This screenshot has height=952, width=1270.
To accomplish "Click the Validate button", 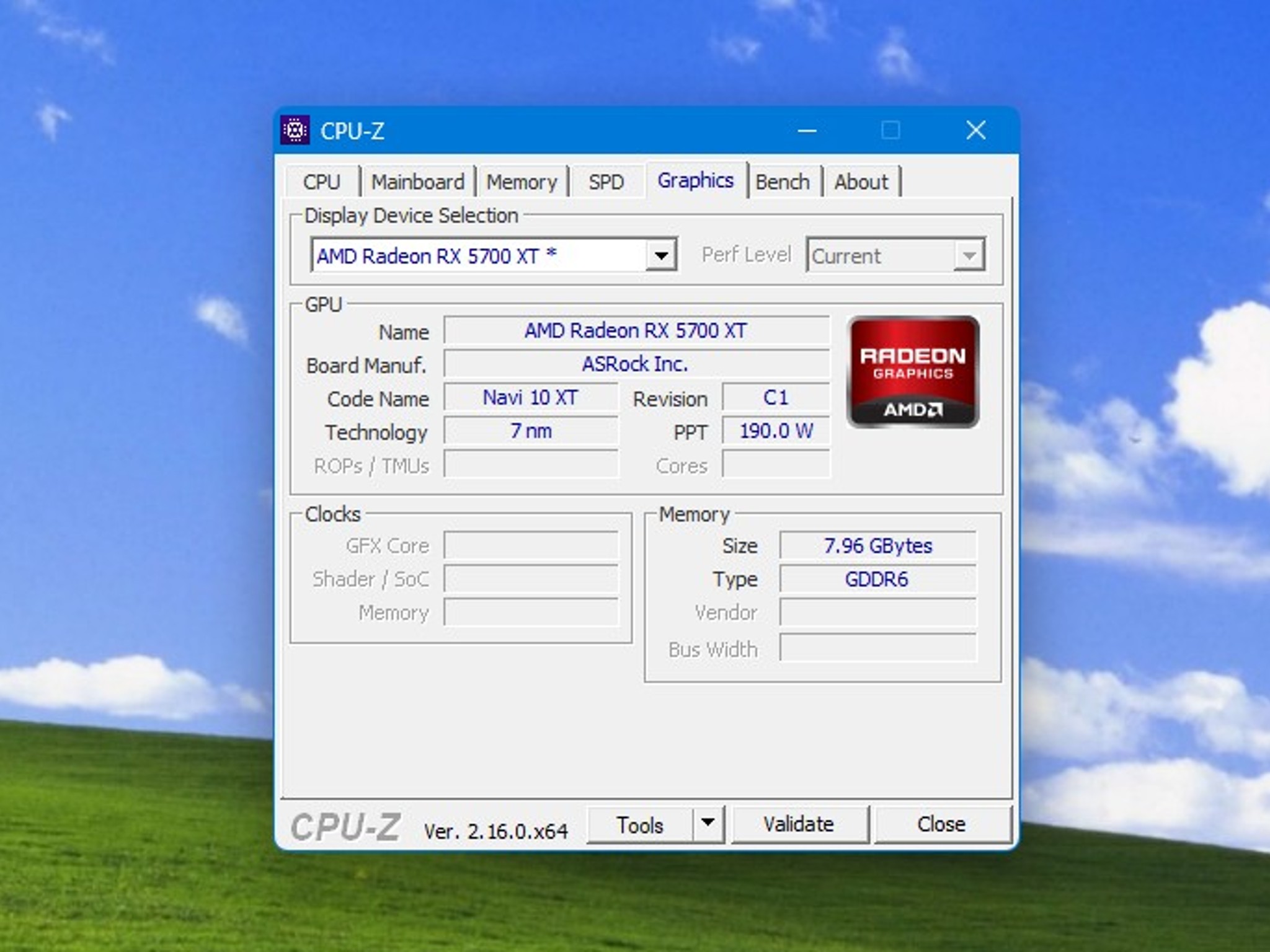I will [x=799, y=824].
